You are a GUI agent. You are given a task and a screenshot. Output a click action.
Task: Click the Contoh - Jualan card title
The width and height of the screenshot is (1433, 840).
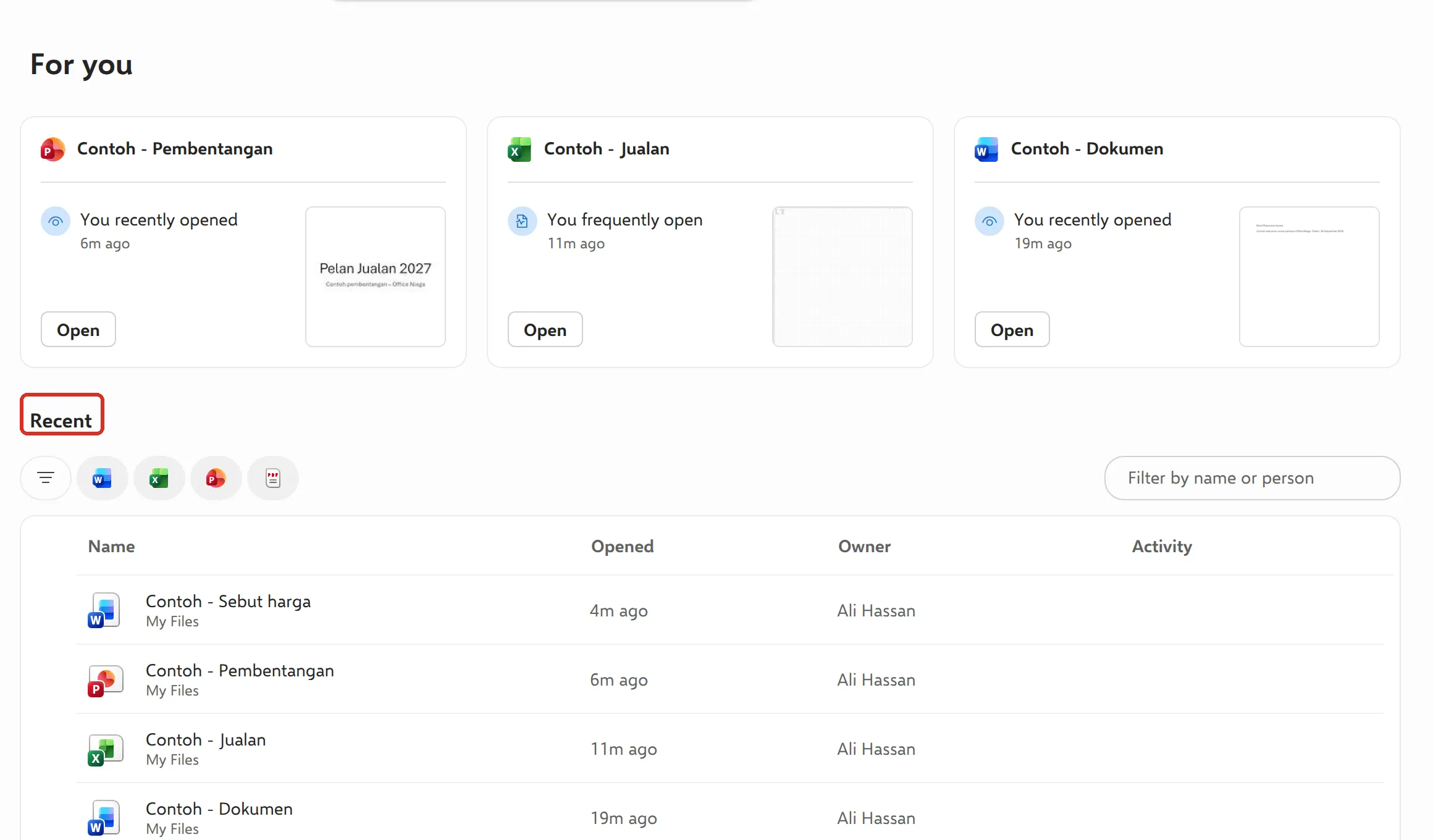[607, 149]
